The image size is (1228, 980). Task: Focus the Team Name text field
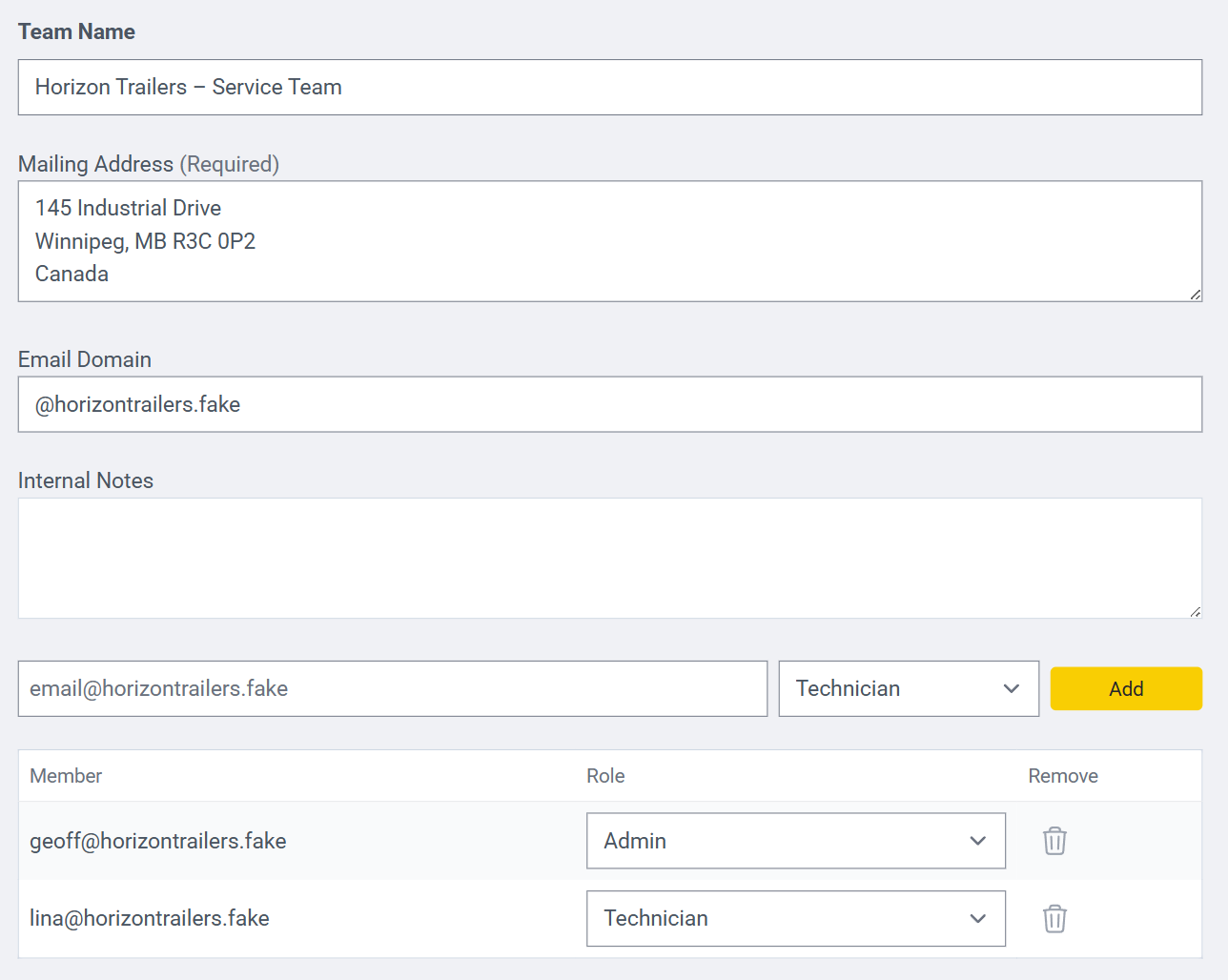609,88
